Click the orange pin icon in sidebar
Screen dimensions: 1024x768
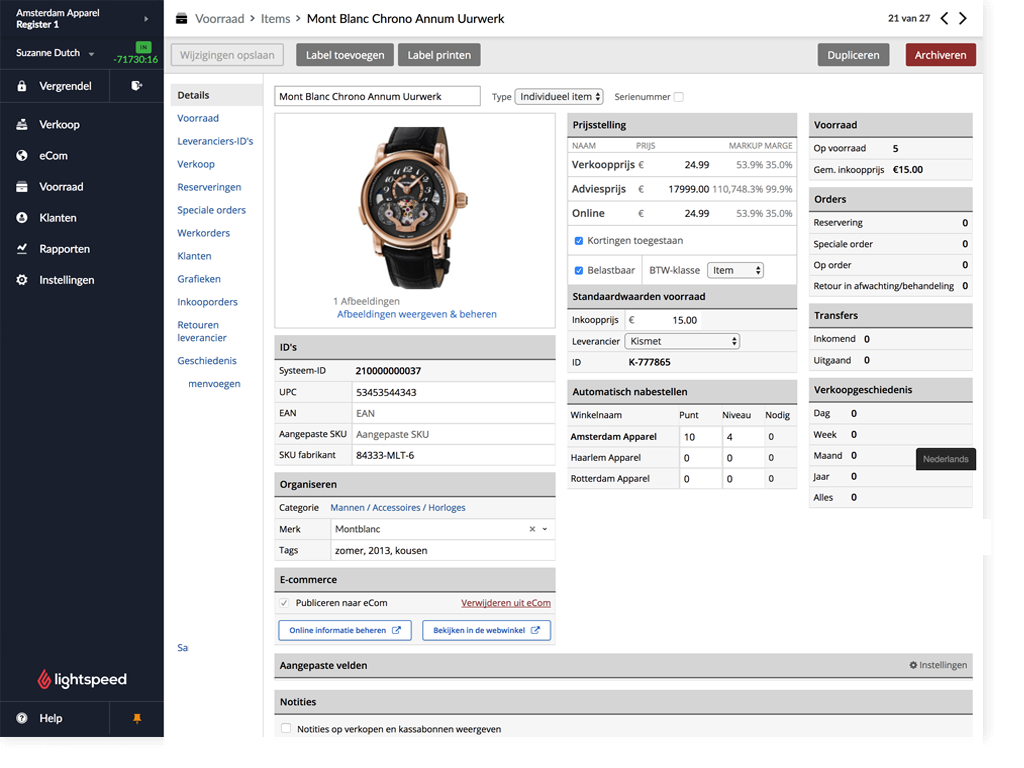point(137,718)
